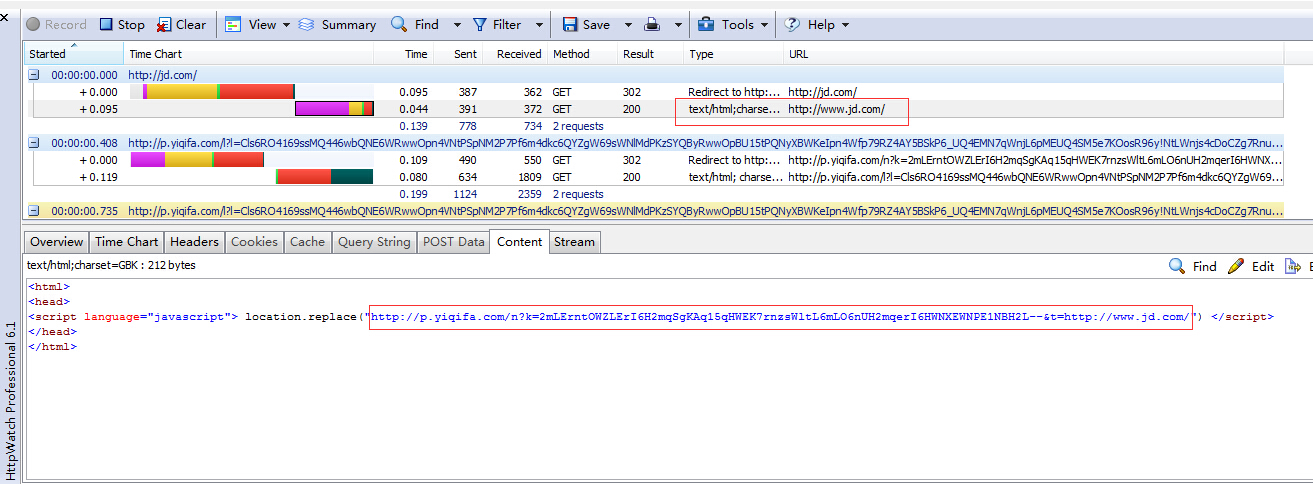The image size is (1313, 484).
Task: Click the time chart bar of the 0.080-second request
Action: [x=324, y=177]
